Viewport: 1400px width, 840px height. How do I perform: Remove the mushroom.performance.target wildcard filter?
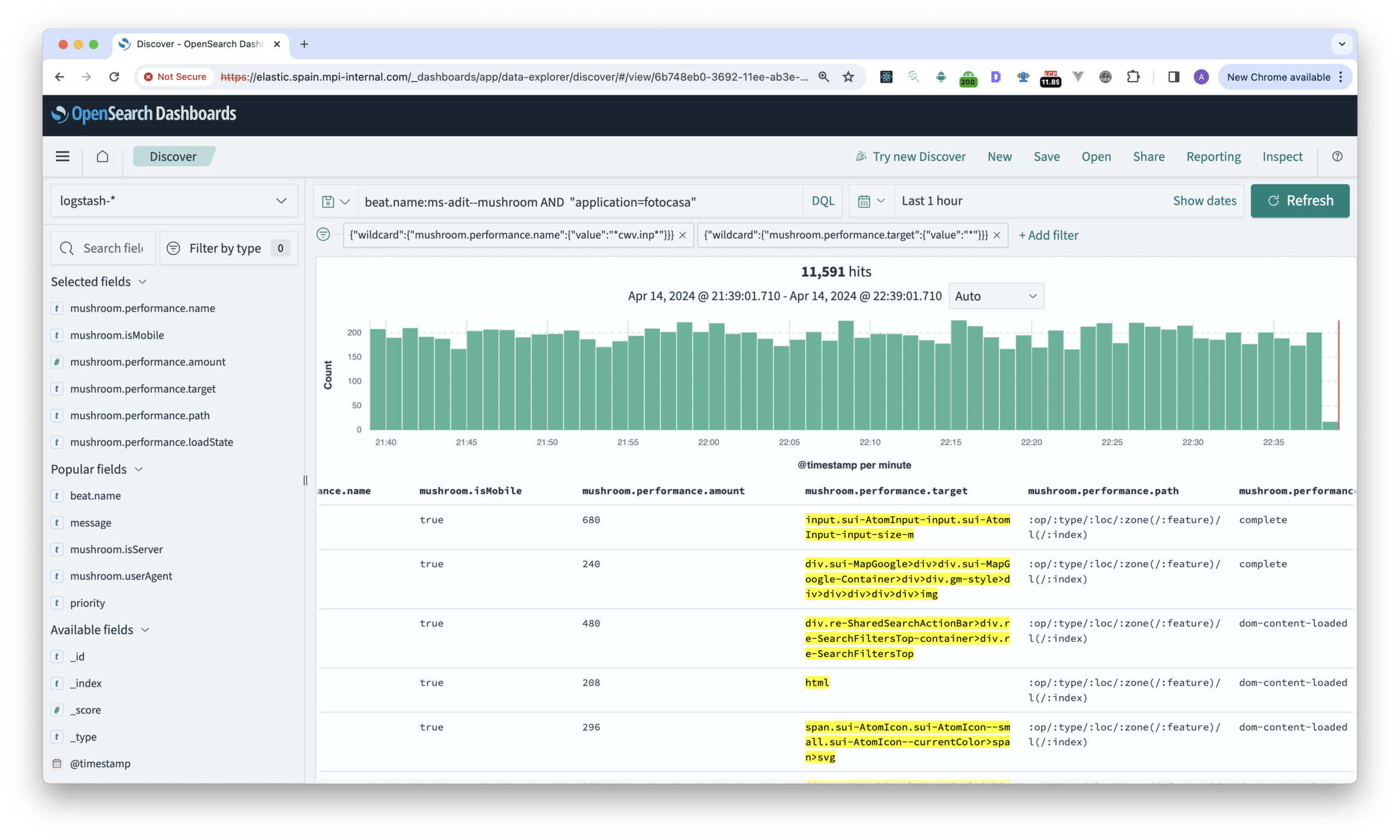pos(997,235)
